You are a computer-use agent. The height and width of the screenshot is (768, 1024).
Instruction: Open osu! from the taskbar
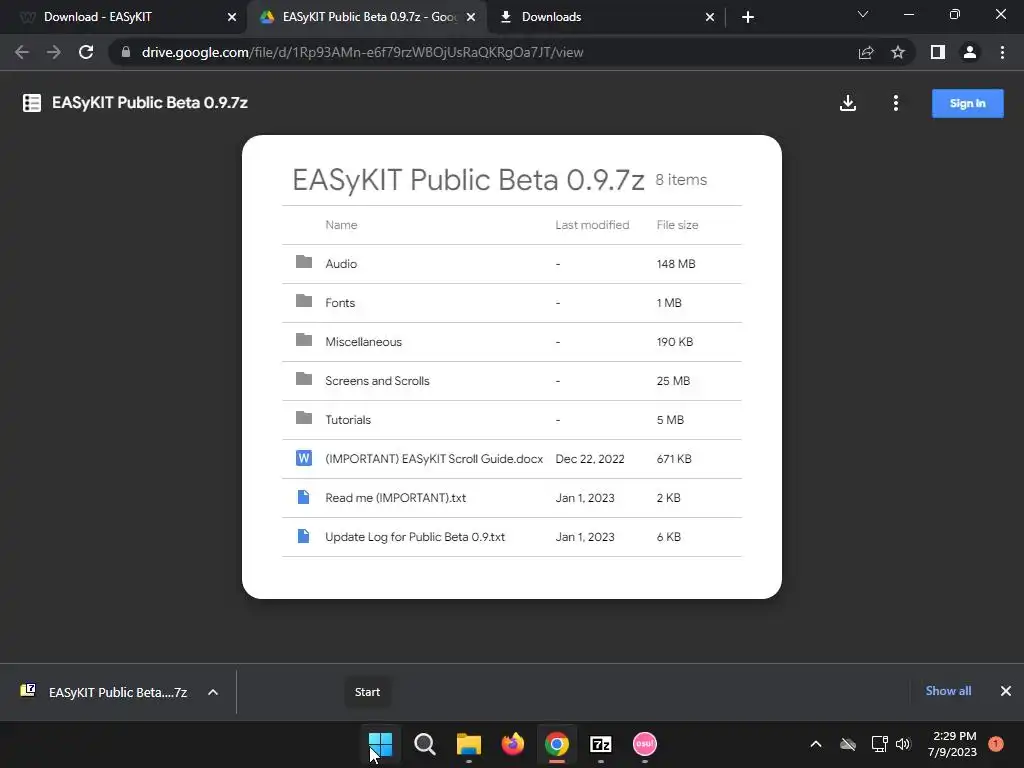coord(645,744)
